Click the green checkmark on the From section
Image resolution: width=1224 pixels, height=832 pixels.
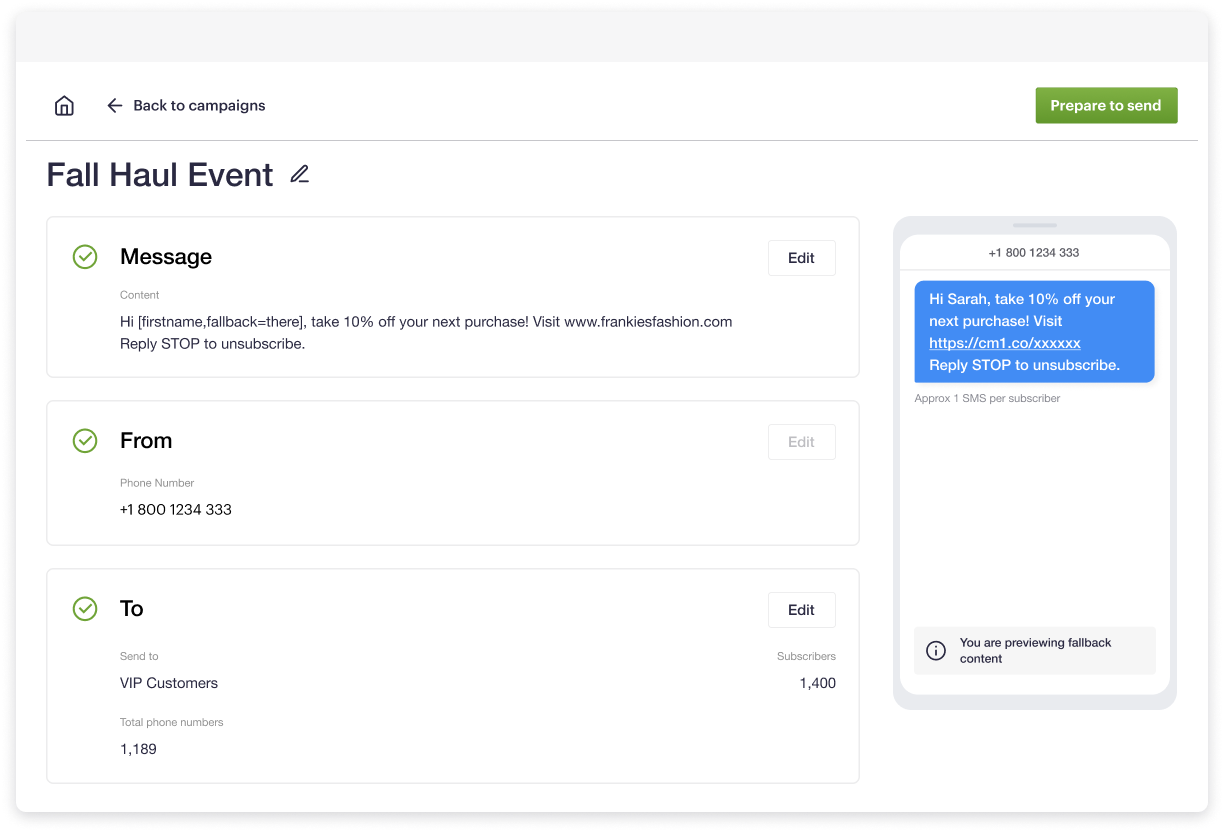[x=85, y=441]
